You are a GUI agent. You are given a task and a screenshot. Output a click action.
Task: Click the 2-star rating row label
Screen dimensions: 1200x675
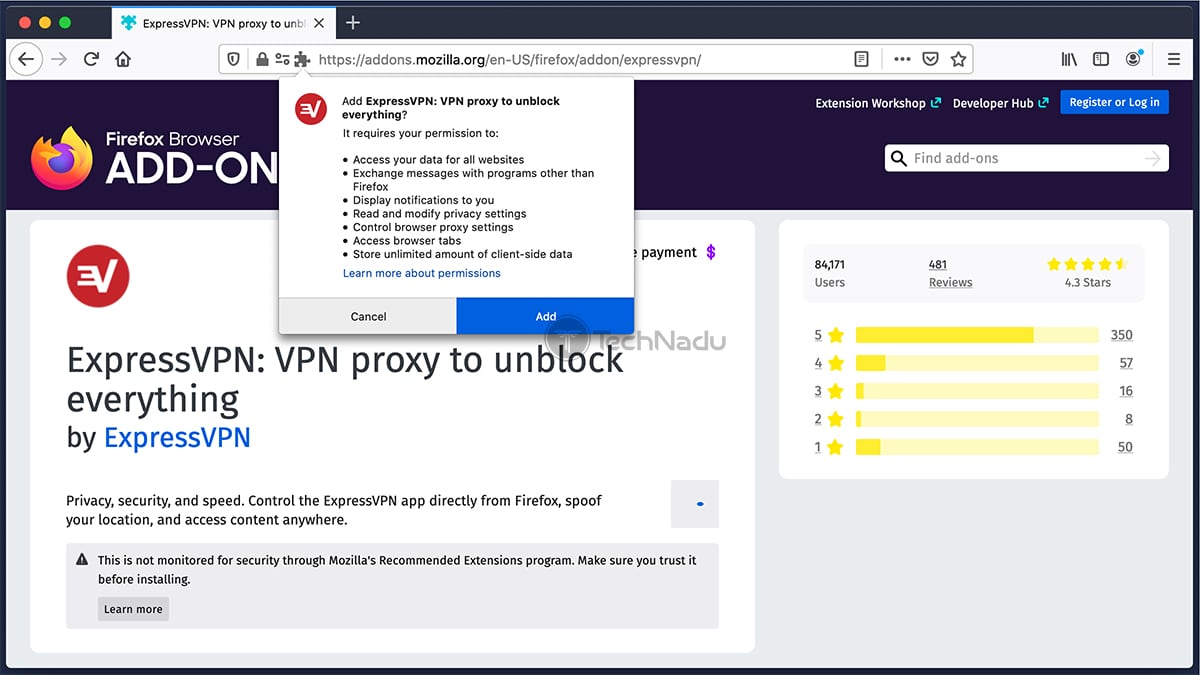pyautogui.click(x=829, y=419)
